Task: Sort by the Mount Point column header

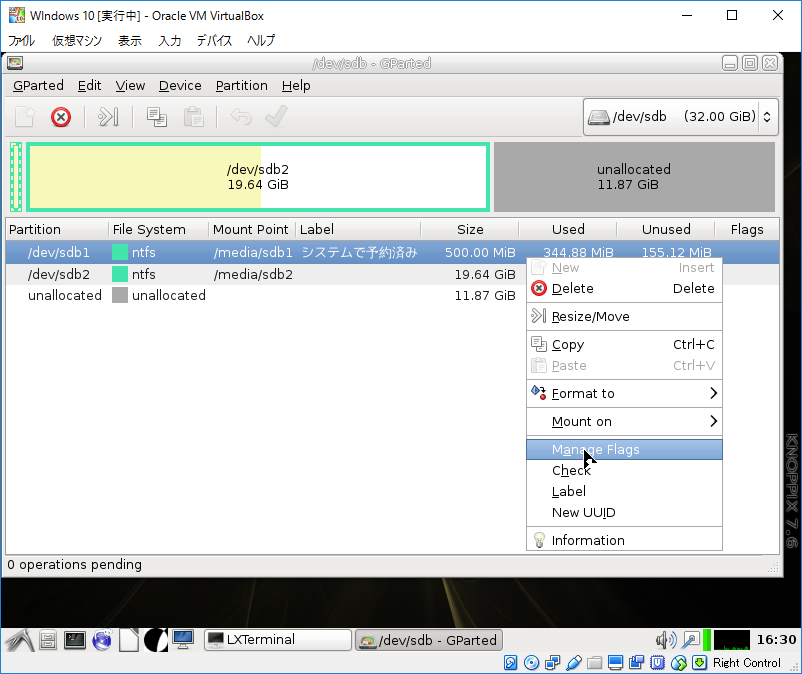Action: pos(252,229)
